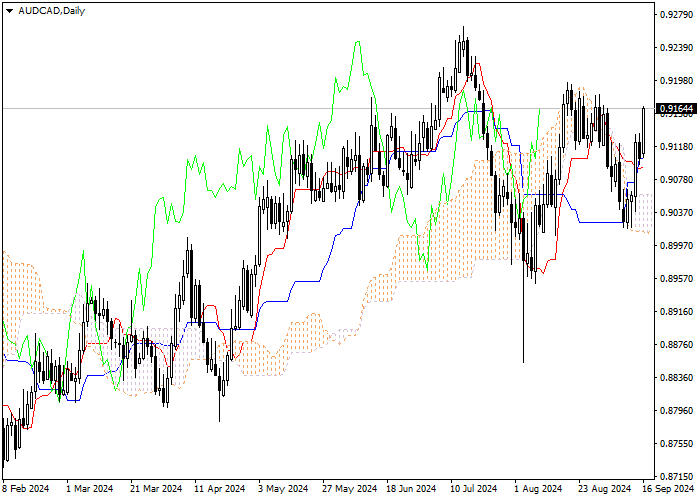This screenshot has width=700, height=500.
Task: Click the 0.87960 price axis label
Action: click(x=676, y=410)
